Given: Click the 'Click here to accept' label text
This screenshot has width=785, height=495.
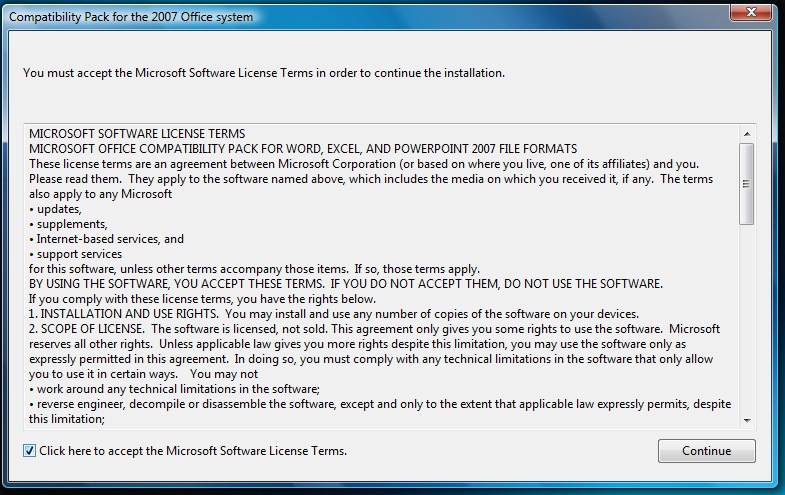Looking at the screenshot, I should (193, 451).
